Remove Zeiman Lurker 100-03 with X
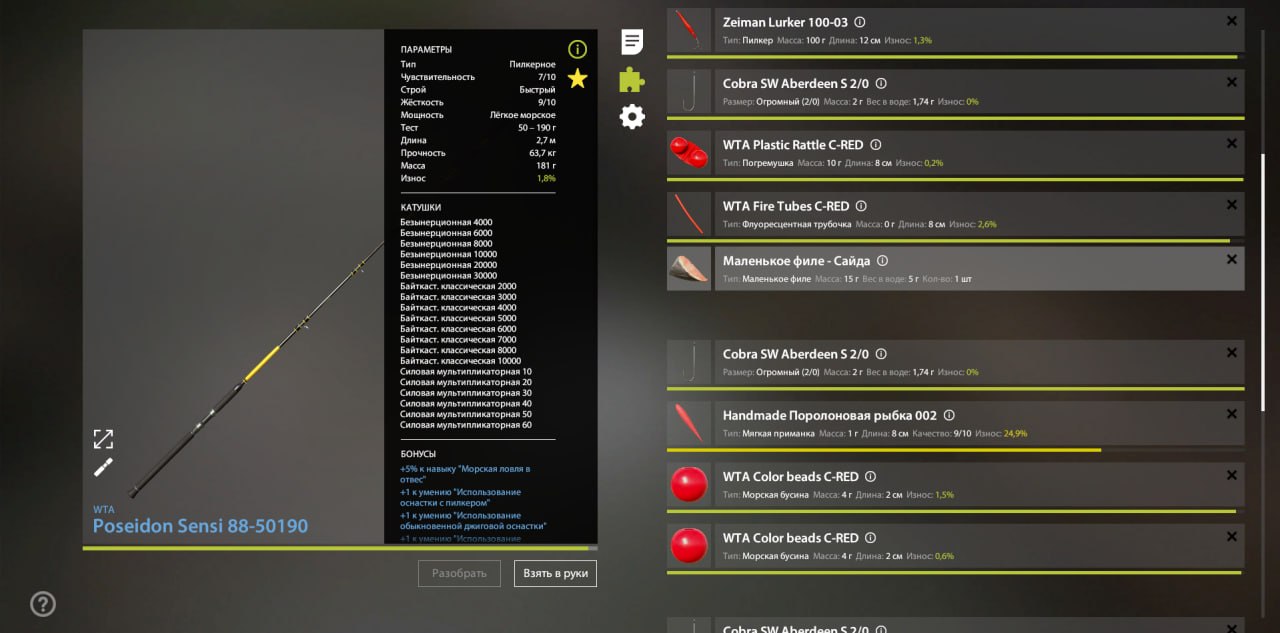Viewport: 1280px width, 633px height. [x=1231, y=21]
